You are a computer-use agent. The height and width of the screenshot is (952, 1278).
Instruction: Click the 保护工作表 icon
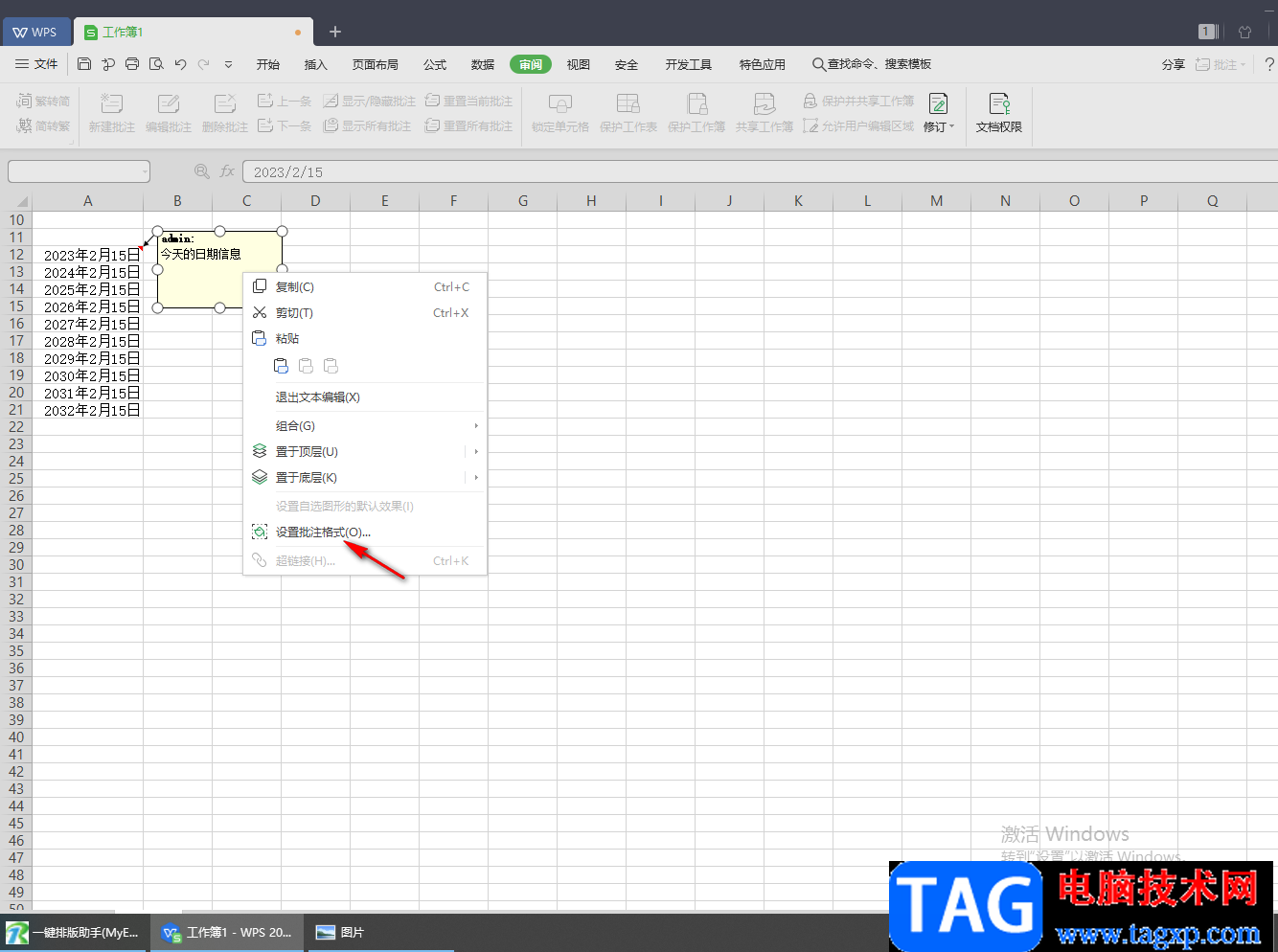pos(628,104)
